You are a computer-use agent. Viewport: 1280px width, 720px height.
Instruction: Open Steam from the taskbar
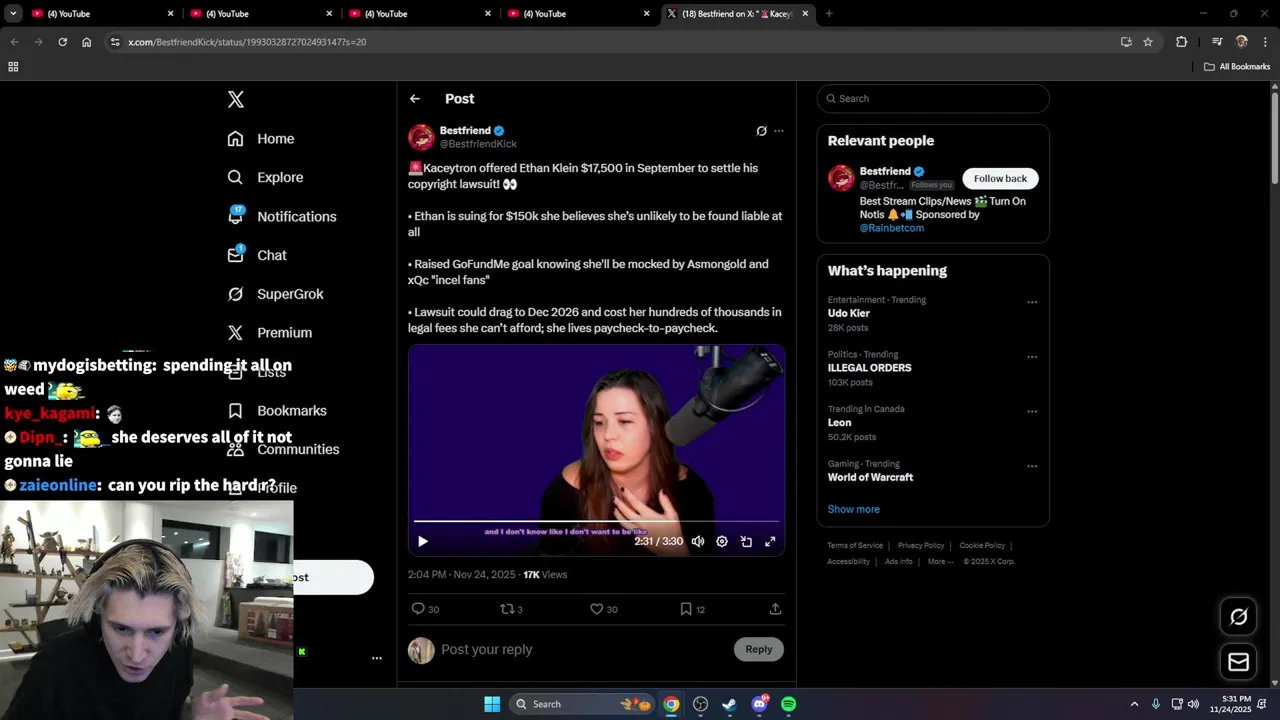[730, 704]
